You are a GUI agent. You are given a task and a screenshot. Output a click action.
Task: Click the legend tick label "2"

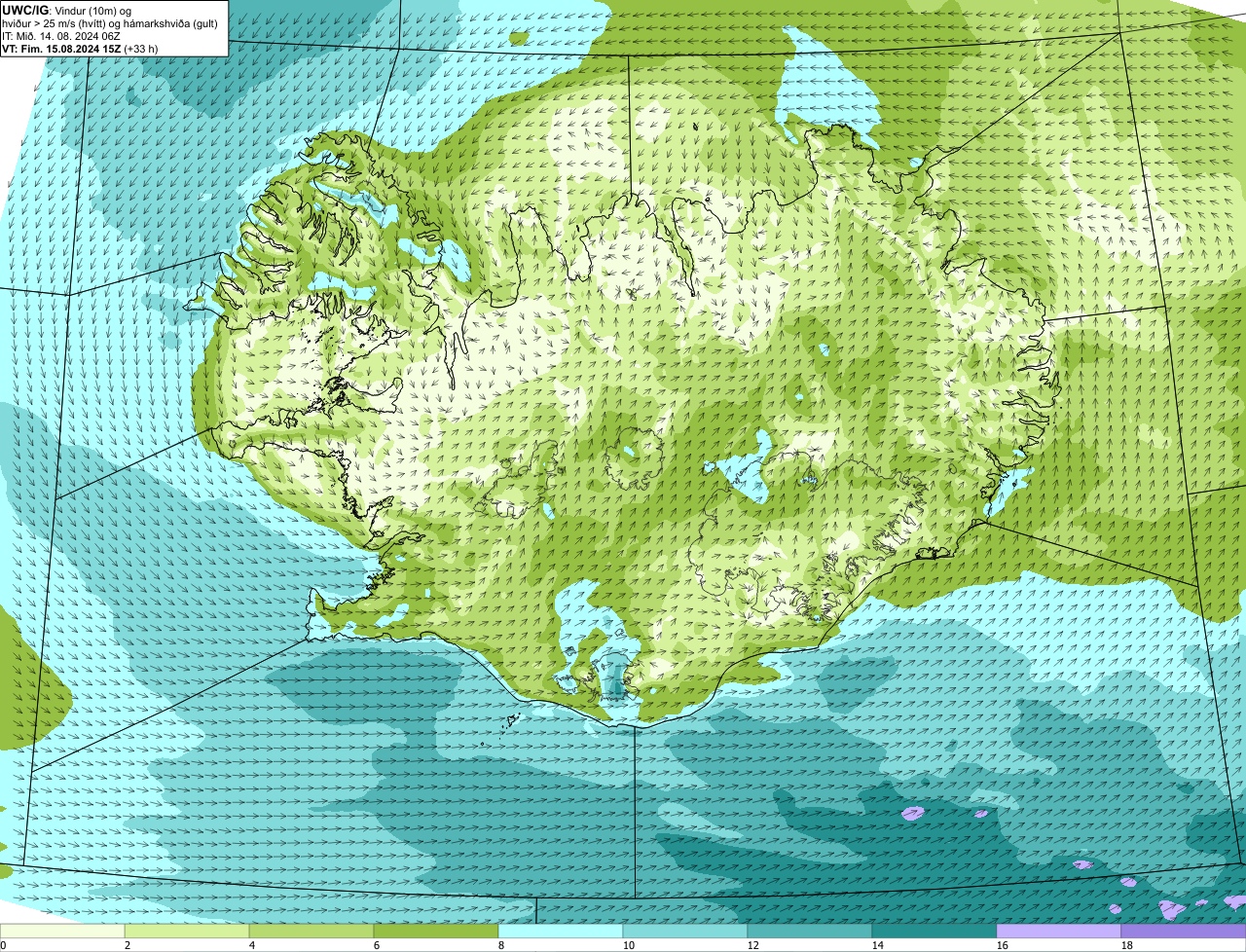(128, 945)
